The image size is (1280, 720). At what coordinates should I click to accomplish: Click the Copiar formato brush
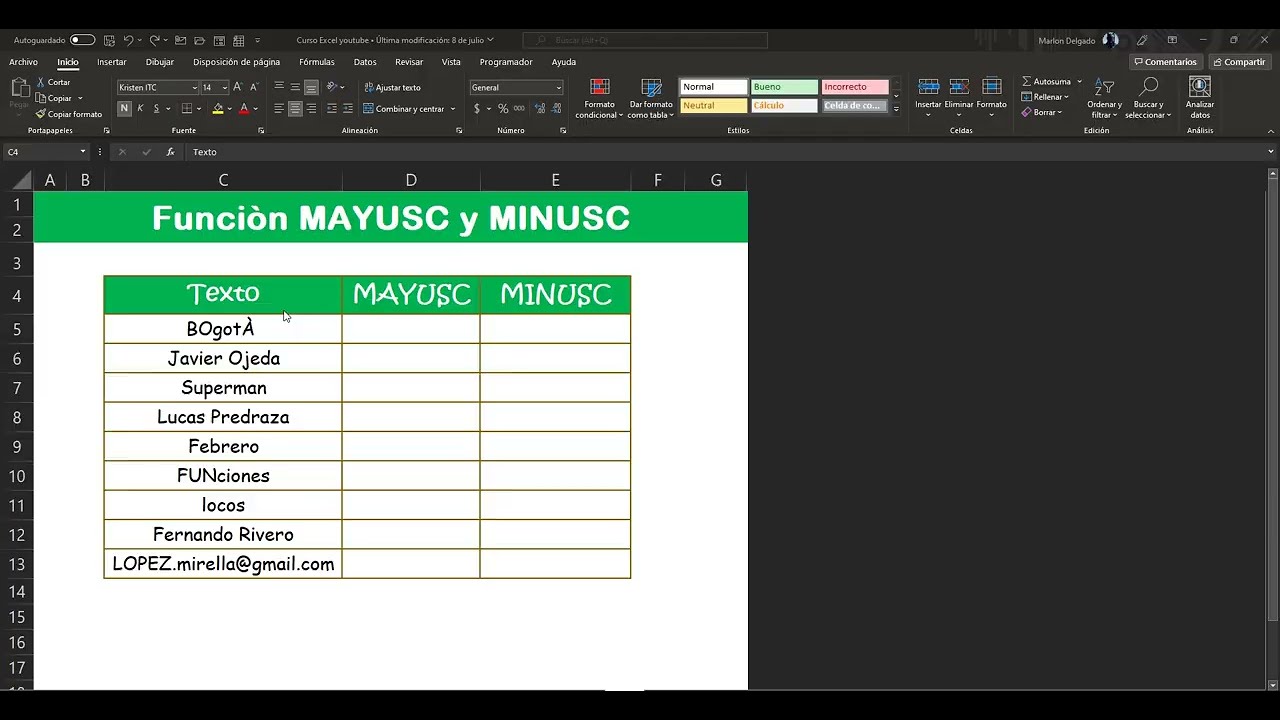click(x=68, y=114)
